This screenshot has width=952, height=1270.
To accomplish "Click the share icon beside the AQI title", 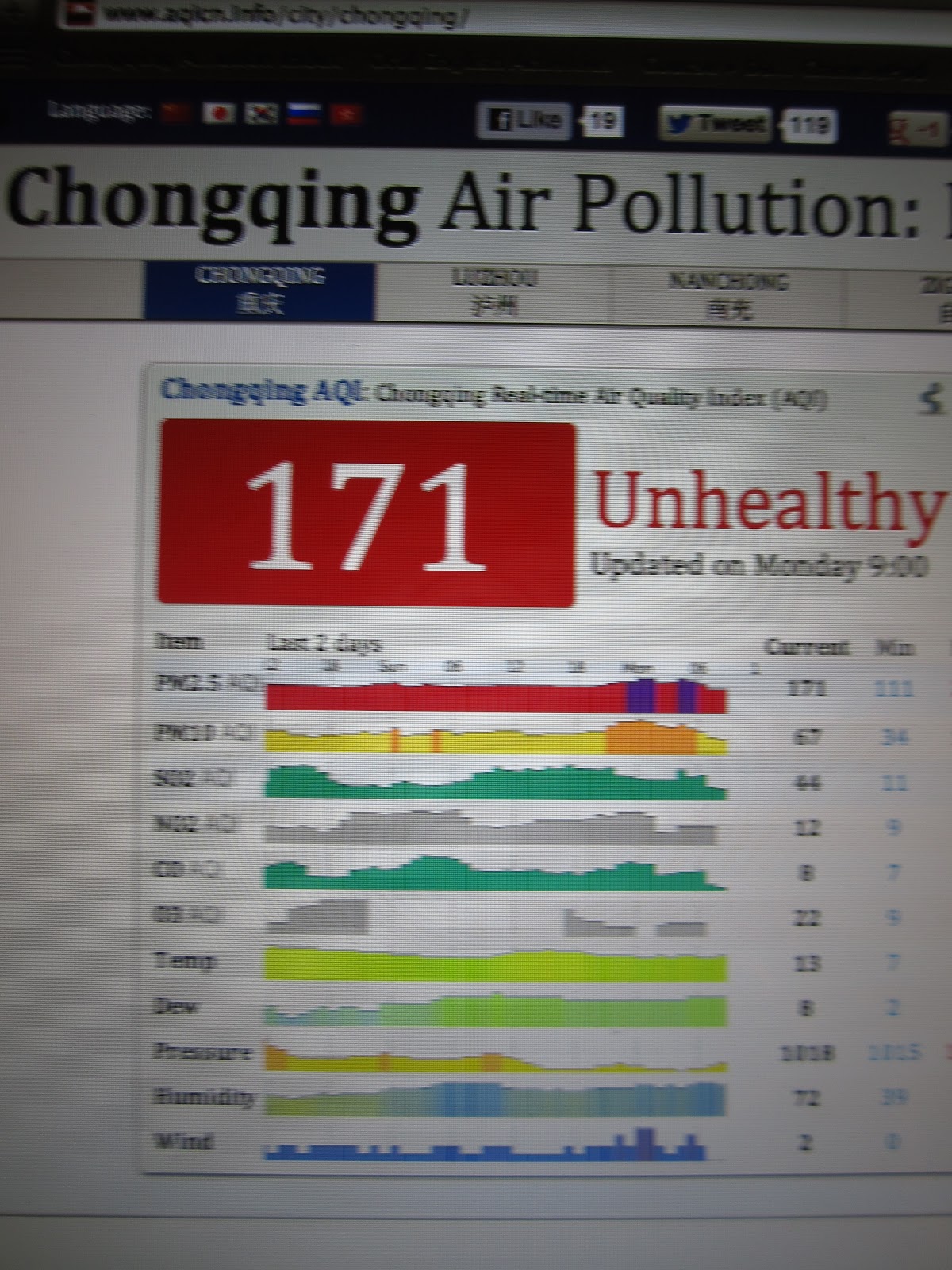I will coord(931,400).
